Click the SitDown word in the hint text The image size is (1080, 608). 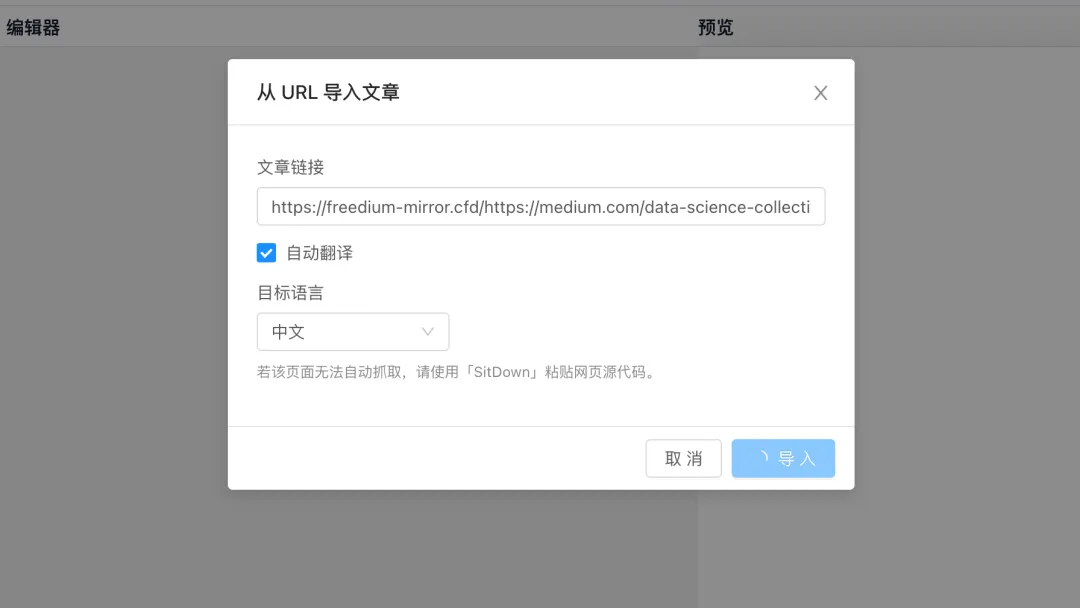click(501, 373)
